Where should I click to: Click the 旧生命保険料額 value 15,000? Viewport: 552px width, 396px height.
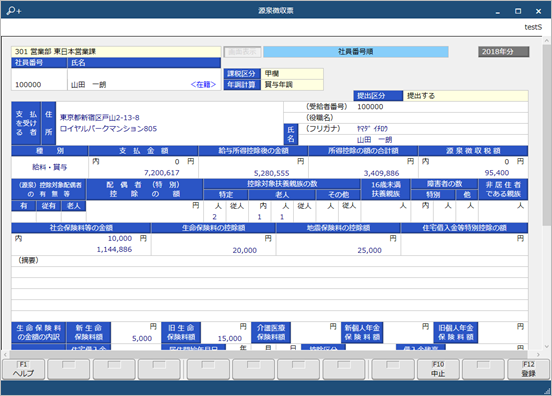(x=230, y=338)
